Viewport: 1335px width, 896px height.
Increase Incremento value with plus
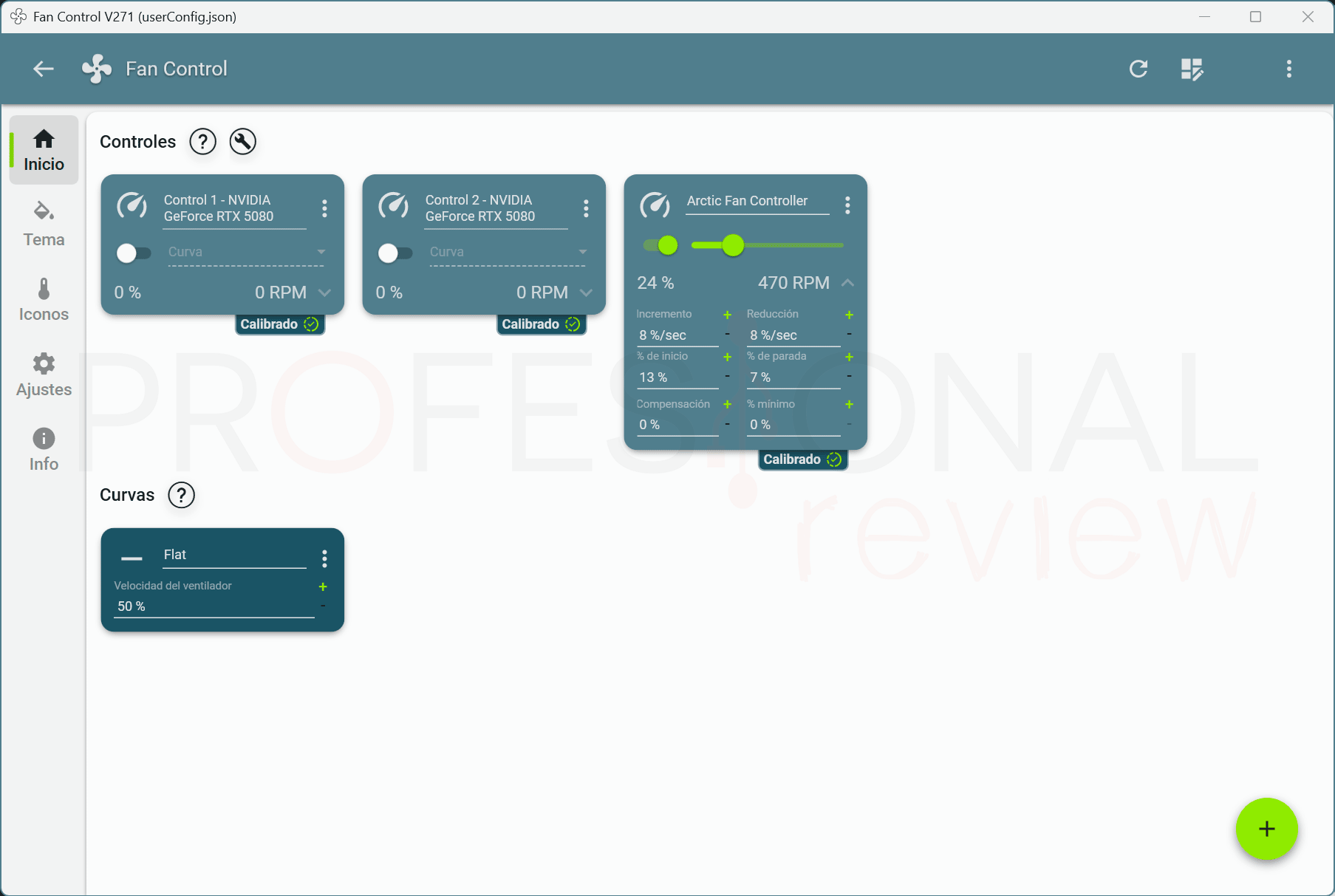(727, 315)
